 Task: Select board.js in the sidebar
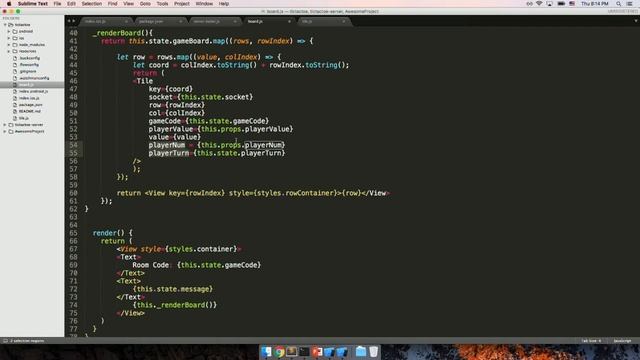[x=32, y=84]
